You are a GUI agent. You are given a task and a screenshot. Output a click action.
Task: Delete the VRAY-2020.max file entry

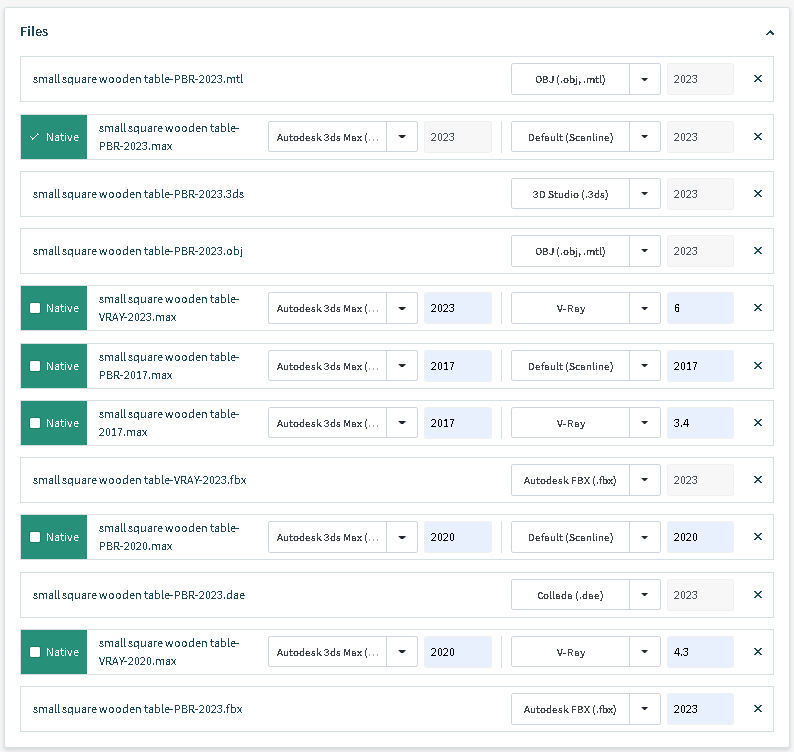click(757, 652)
